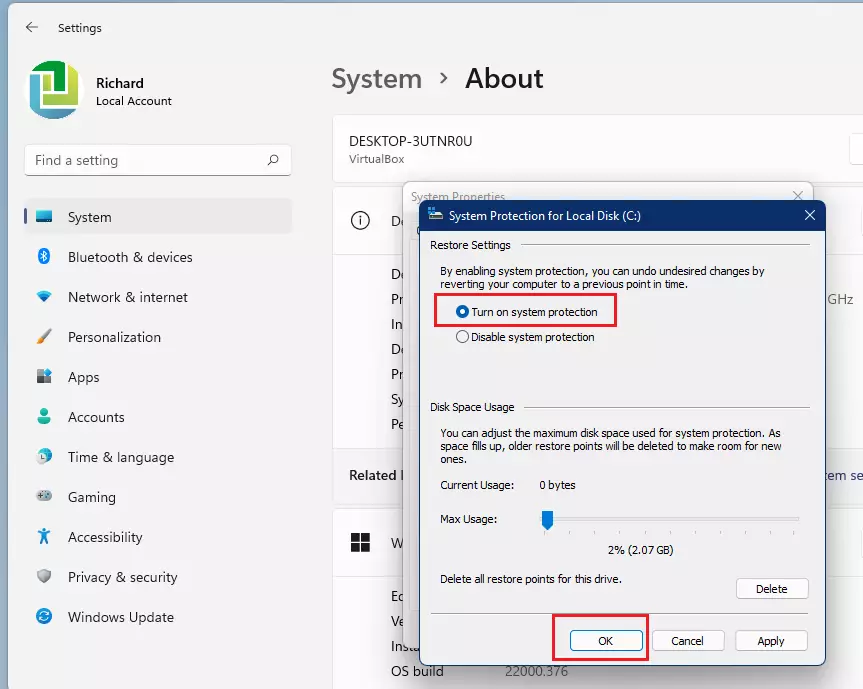863x689 pixels.
Task: Click the Max Usage slider handle
Action: [547, 520]
